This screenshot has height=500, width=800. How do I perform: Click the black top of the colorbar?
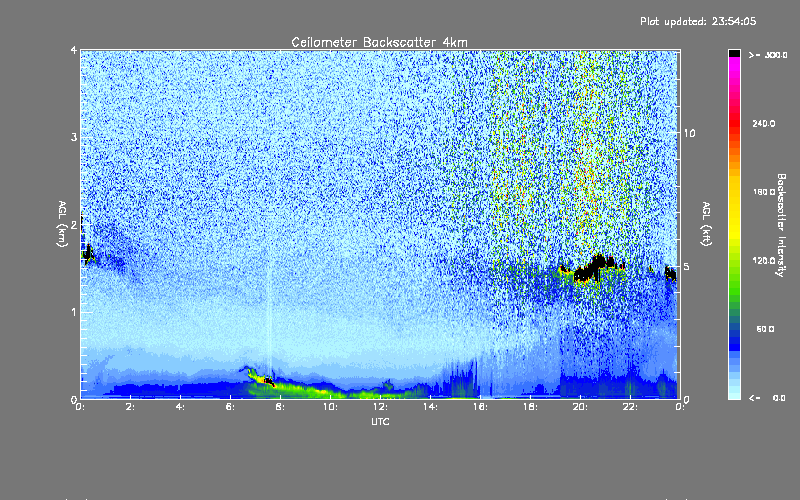pyautogui.click(x=734, y=53)
